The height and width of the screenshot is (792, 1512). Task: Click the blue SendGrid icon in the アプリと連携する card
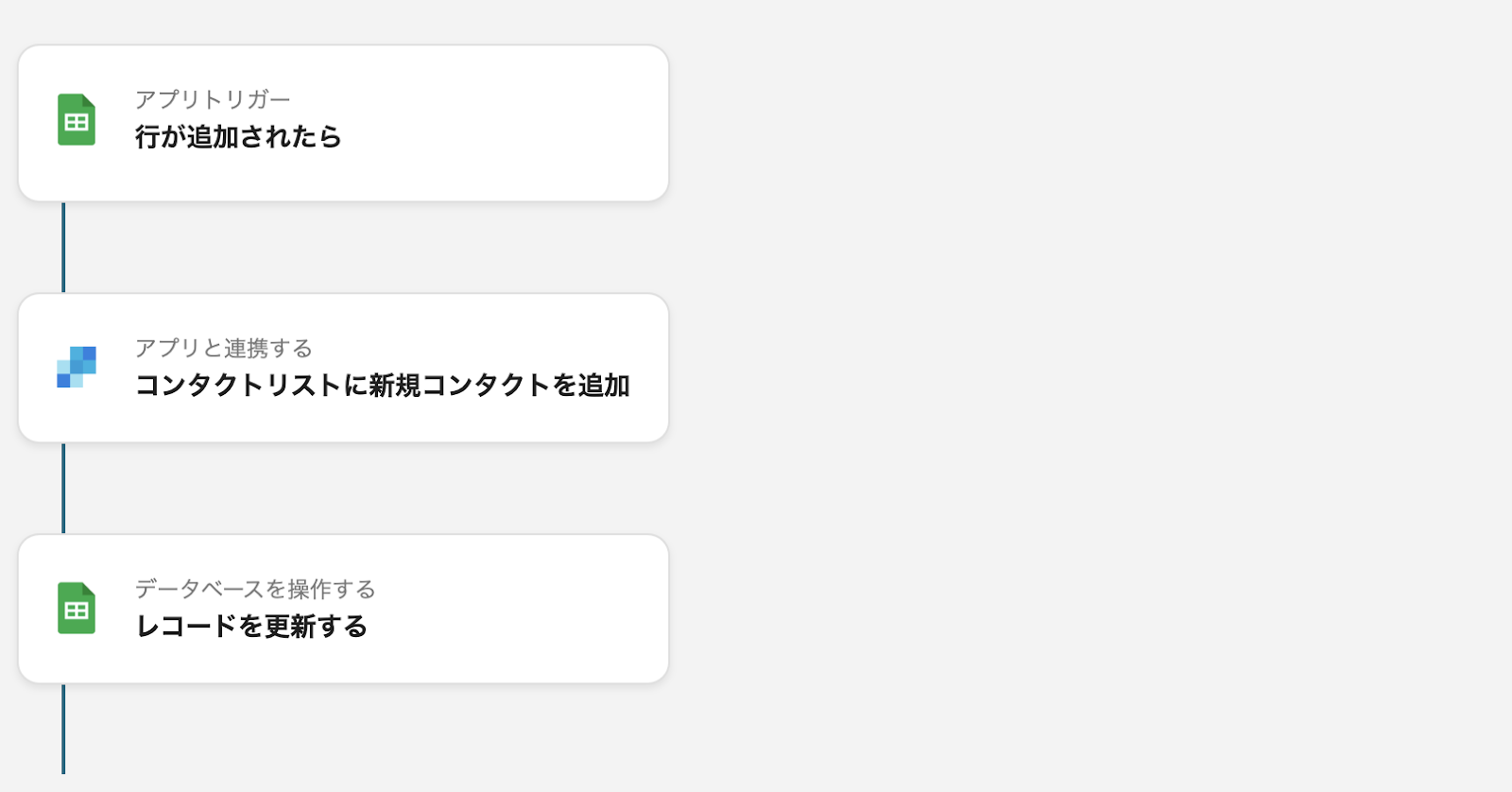pyautogui.click(x=77, y=367)
